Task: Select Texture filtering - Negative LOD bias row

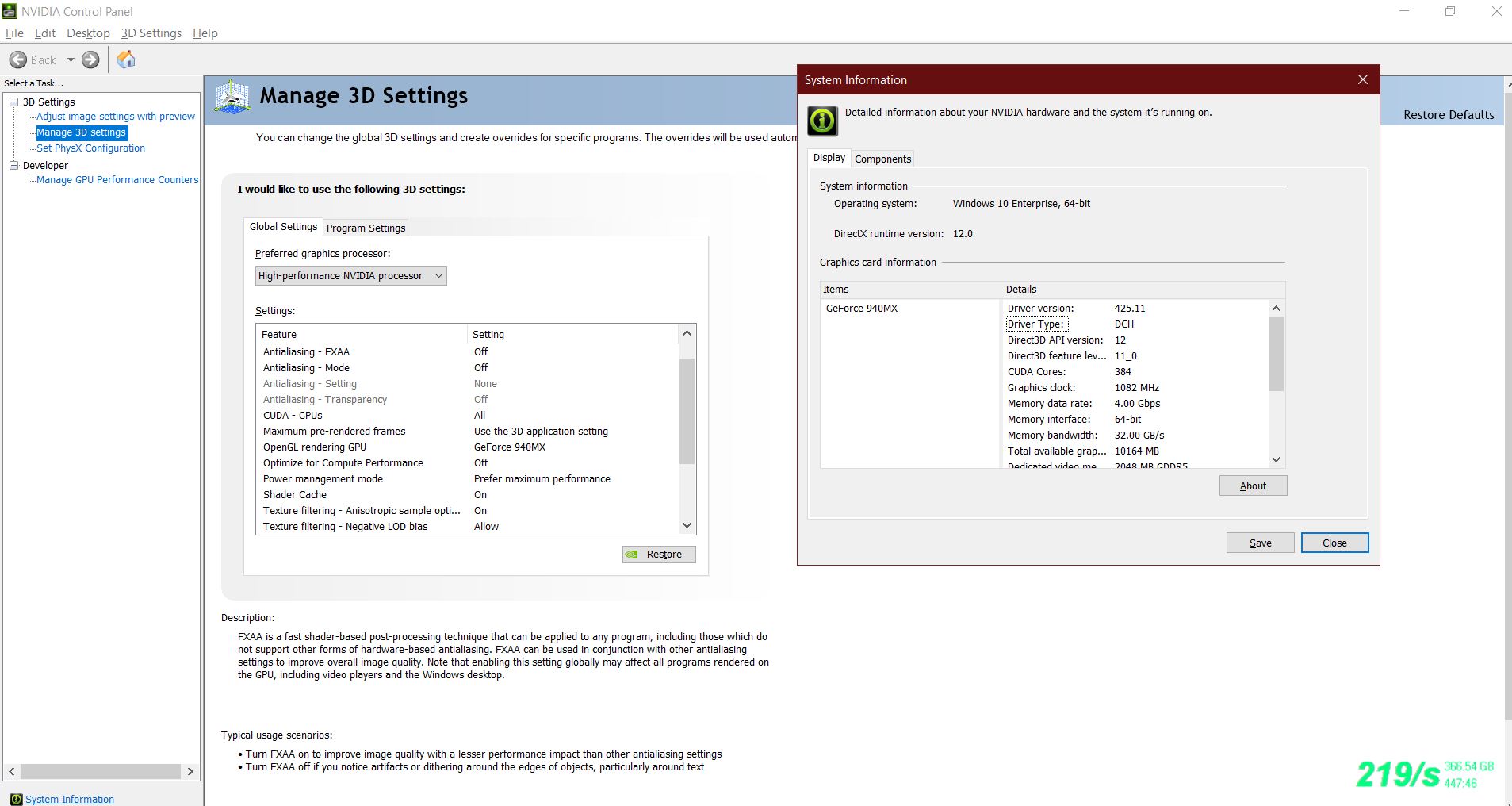Action: [x=468, y=526]
